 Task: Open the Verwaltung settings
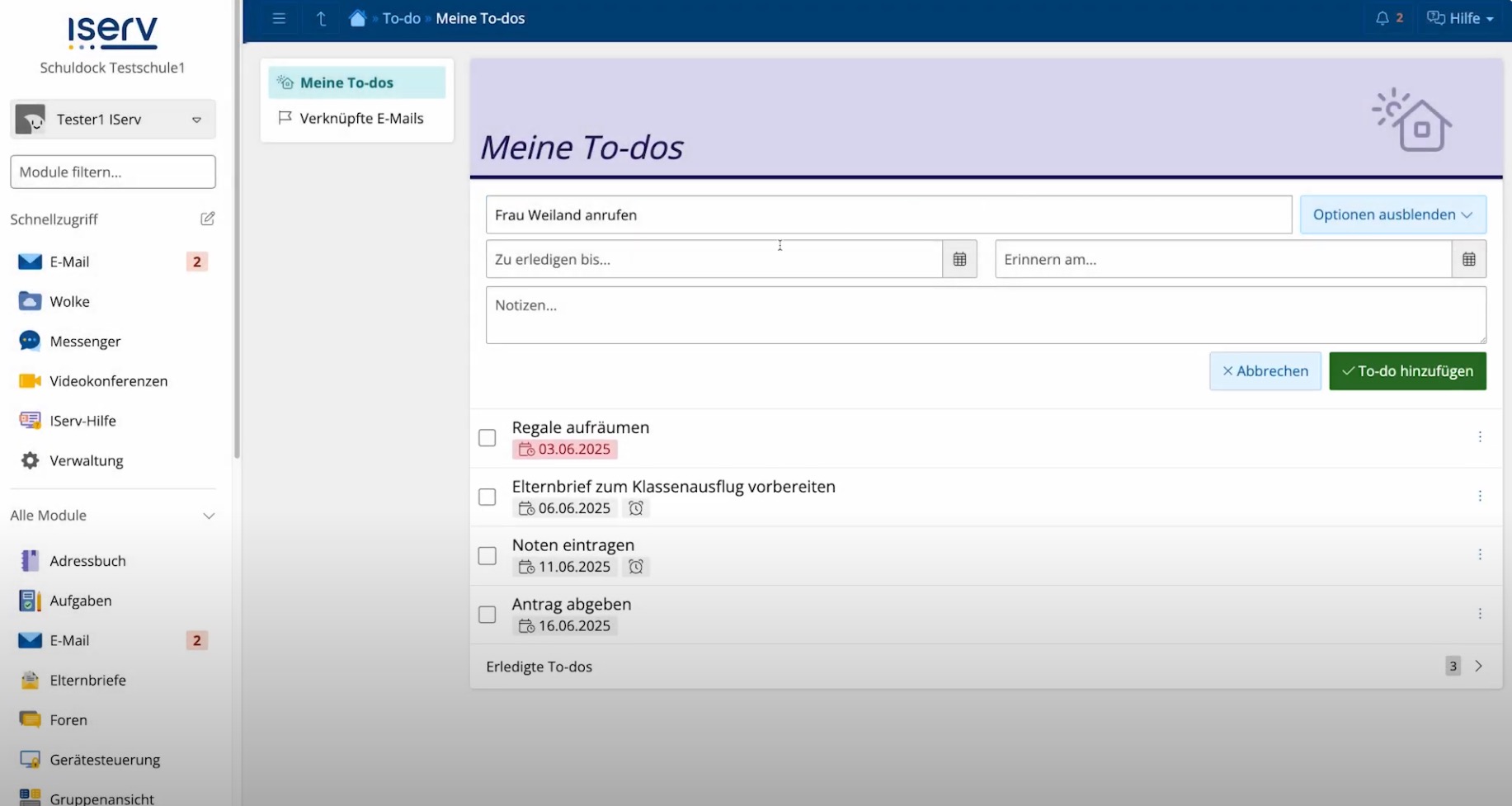[x=87, y=460]
